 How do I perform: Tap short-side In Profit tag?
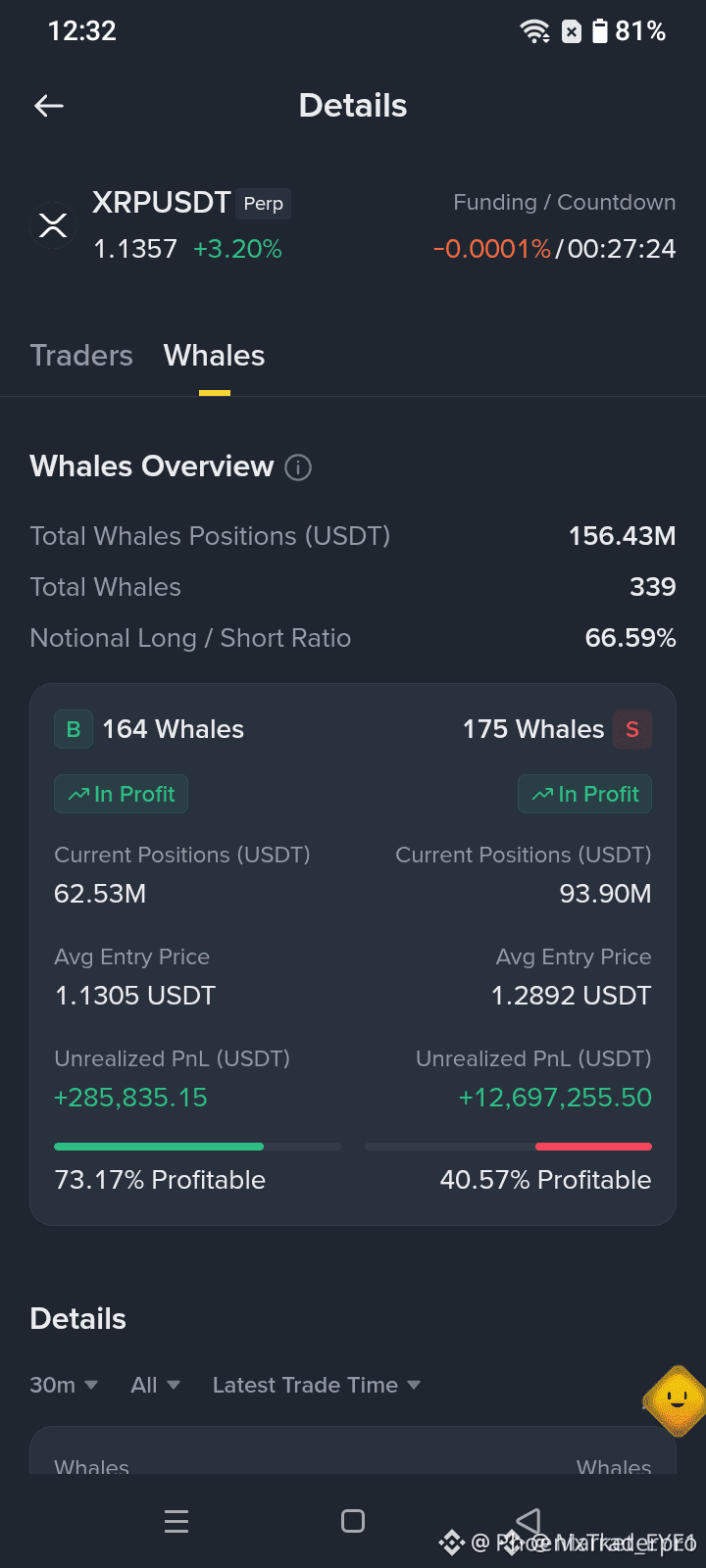click(584, 794)
